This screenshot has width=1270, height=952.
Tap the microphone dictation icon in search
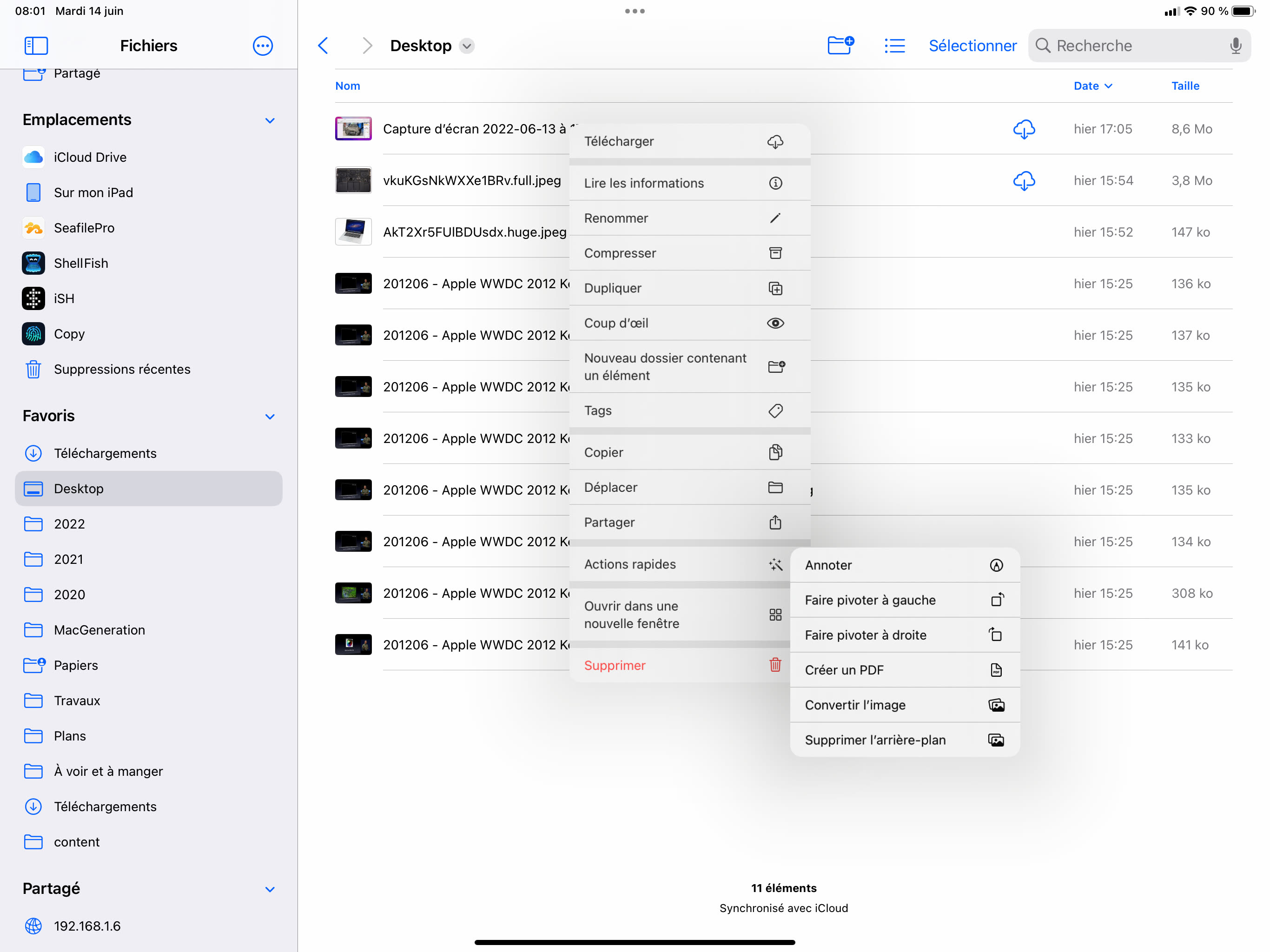coord(1235,46)
